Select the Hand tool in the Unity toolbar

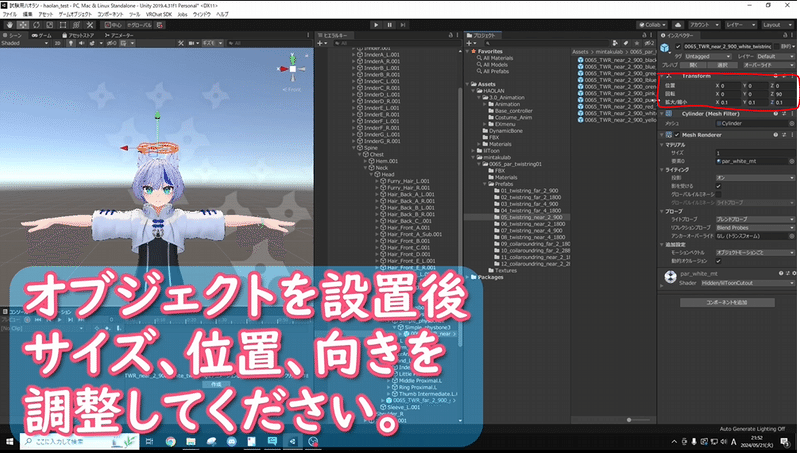10,24
